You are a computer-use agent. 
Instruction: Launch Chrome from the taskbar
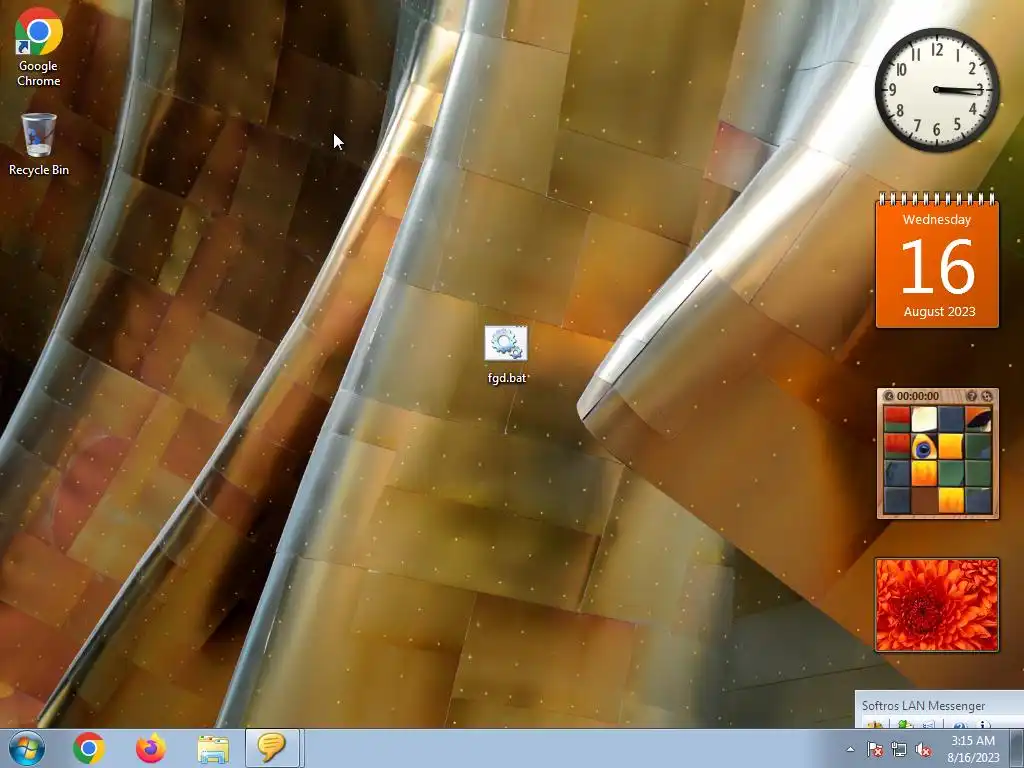pyautogui.click(x=89, y=748)
